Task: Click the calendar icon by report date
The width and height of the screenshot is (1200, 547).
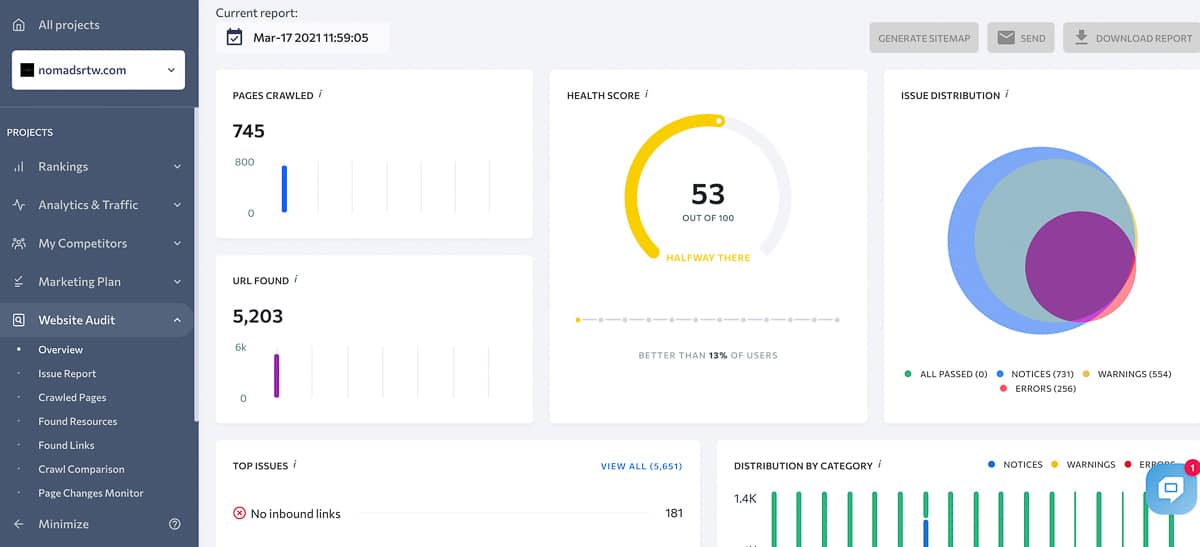Action: pos(234,38)
